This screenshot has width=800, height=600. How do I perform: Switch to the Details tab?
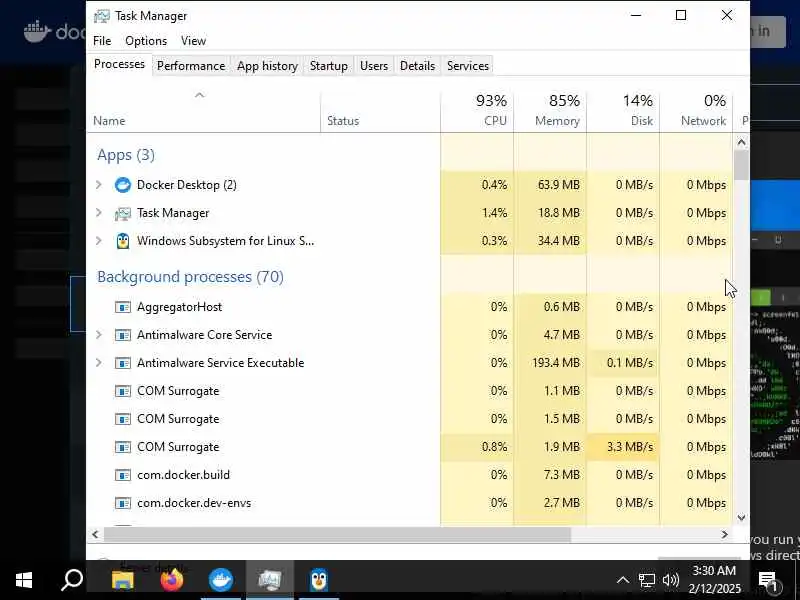pos(417,66)
